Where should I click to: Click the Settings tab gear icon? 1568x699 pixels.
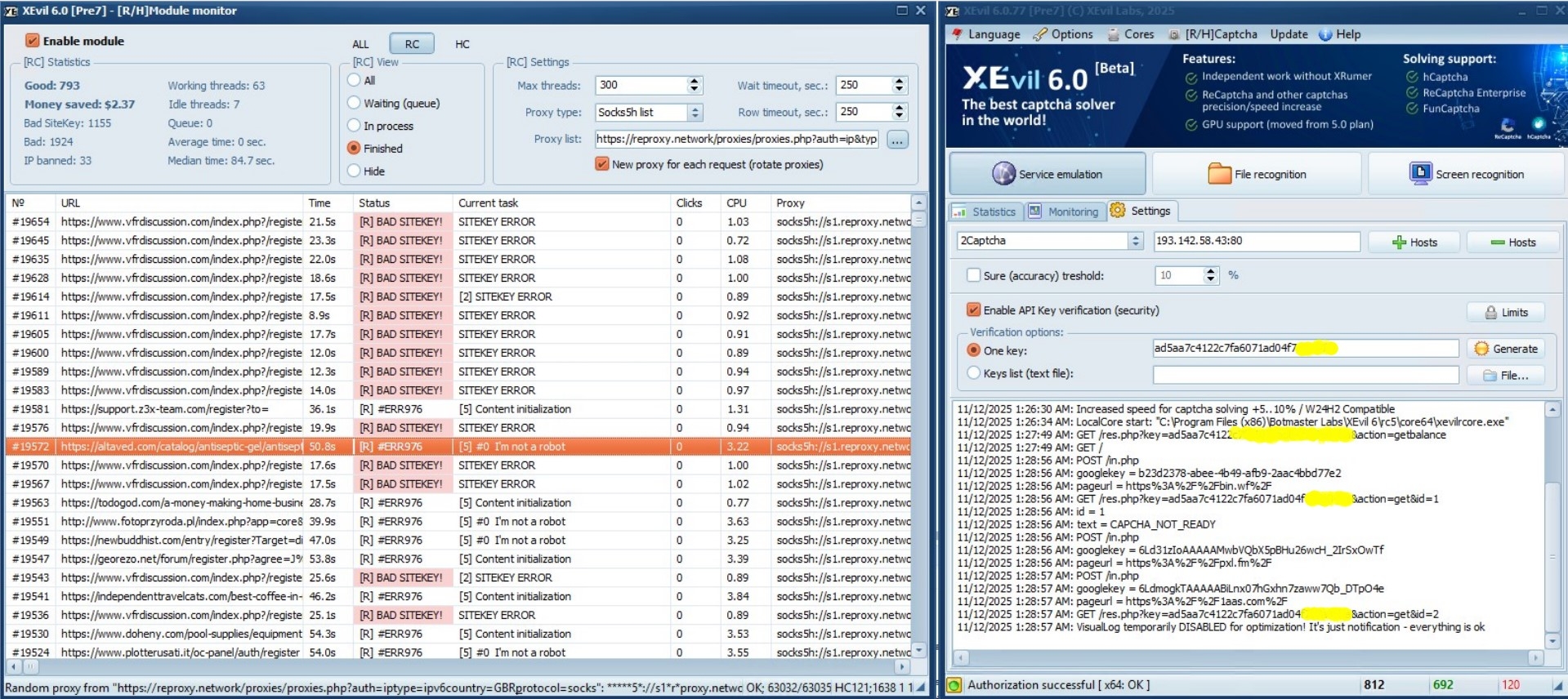(x=1118, y=211)
